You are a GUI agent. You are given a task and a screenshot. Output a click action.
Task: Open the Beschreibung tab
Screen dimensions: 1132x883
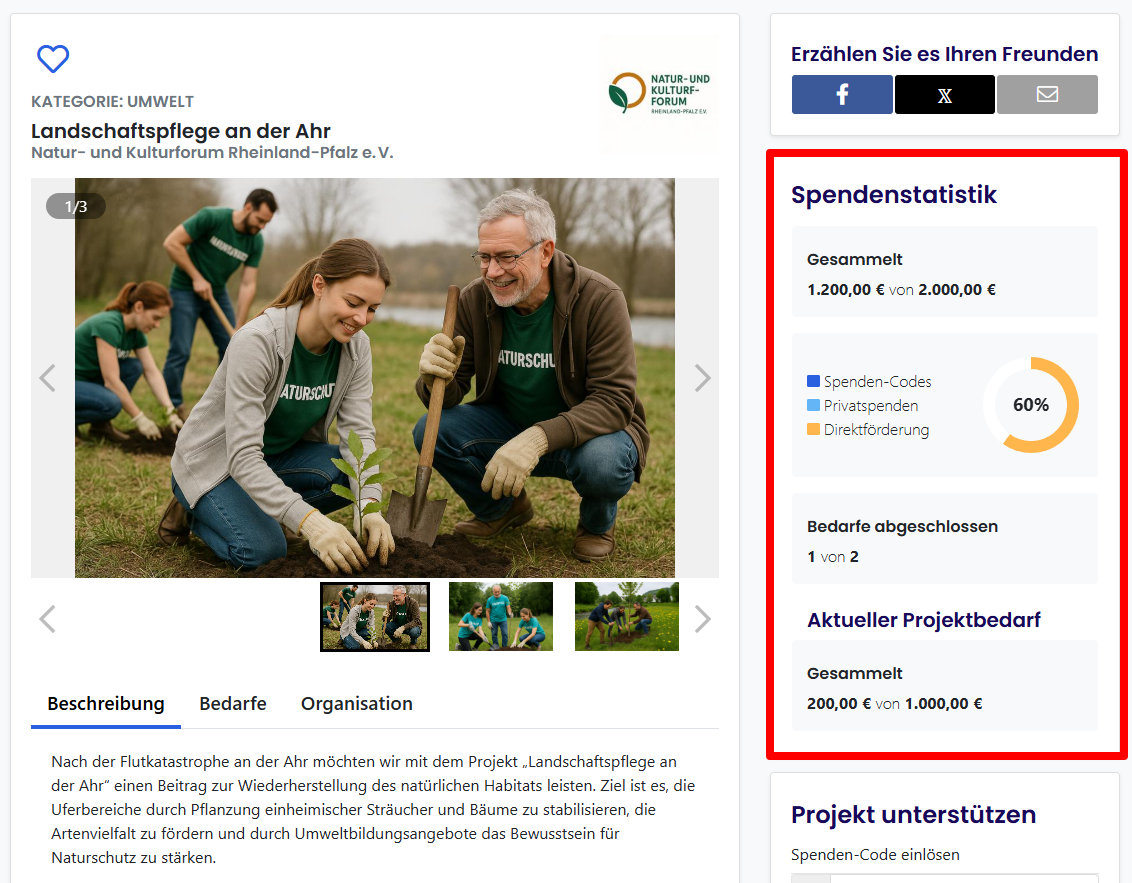106,703
